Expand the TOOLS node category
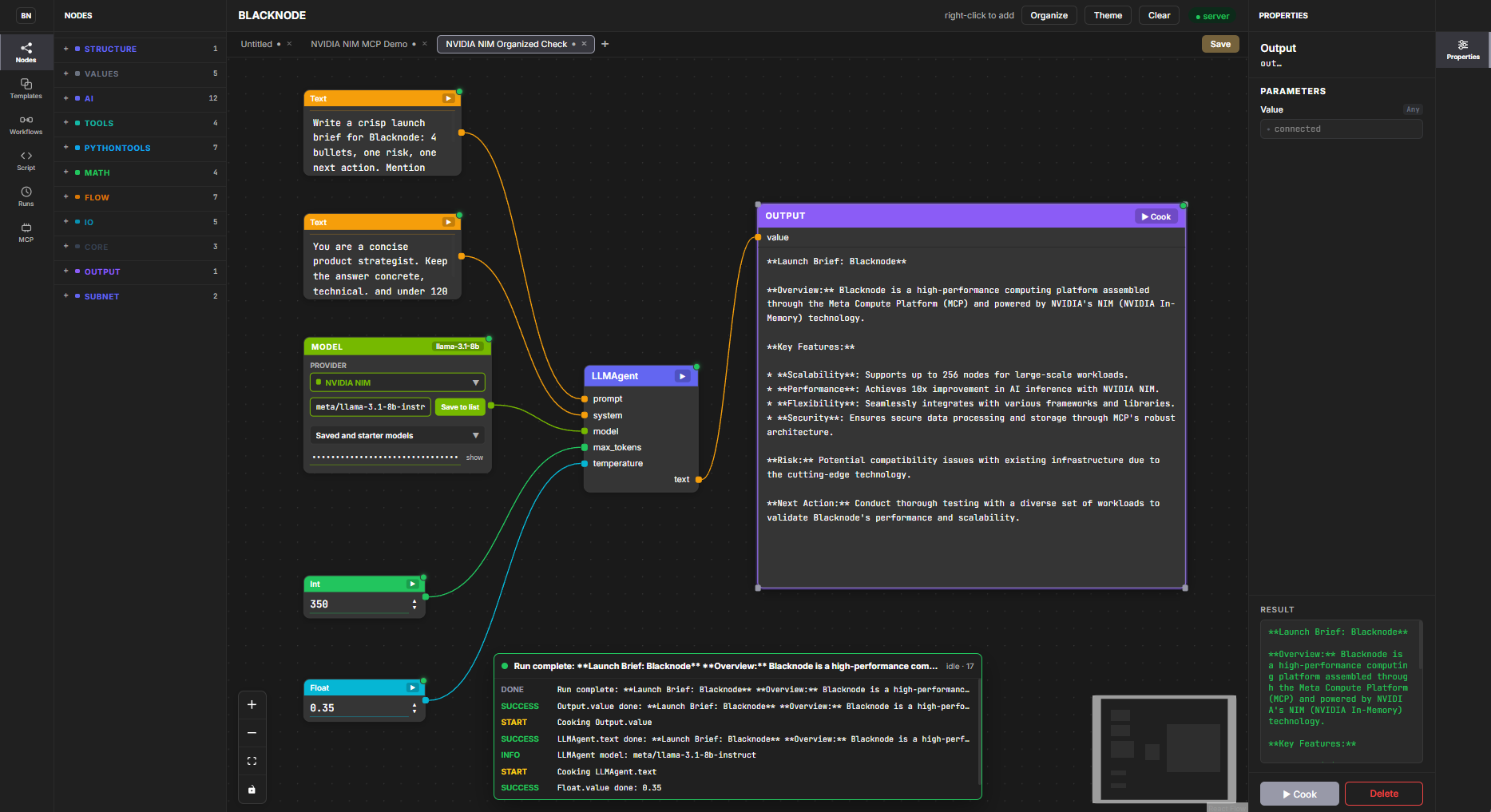Viewport: 1491px width, 812px height. tap(140, 123)
